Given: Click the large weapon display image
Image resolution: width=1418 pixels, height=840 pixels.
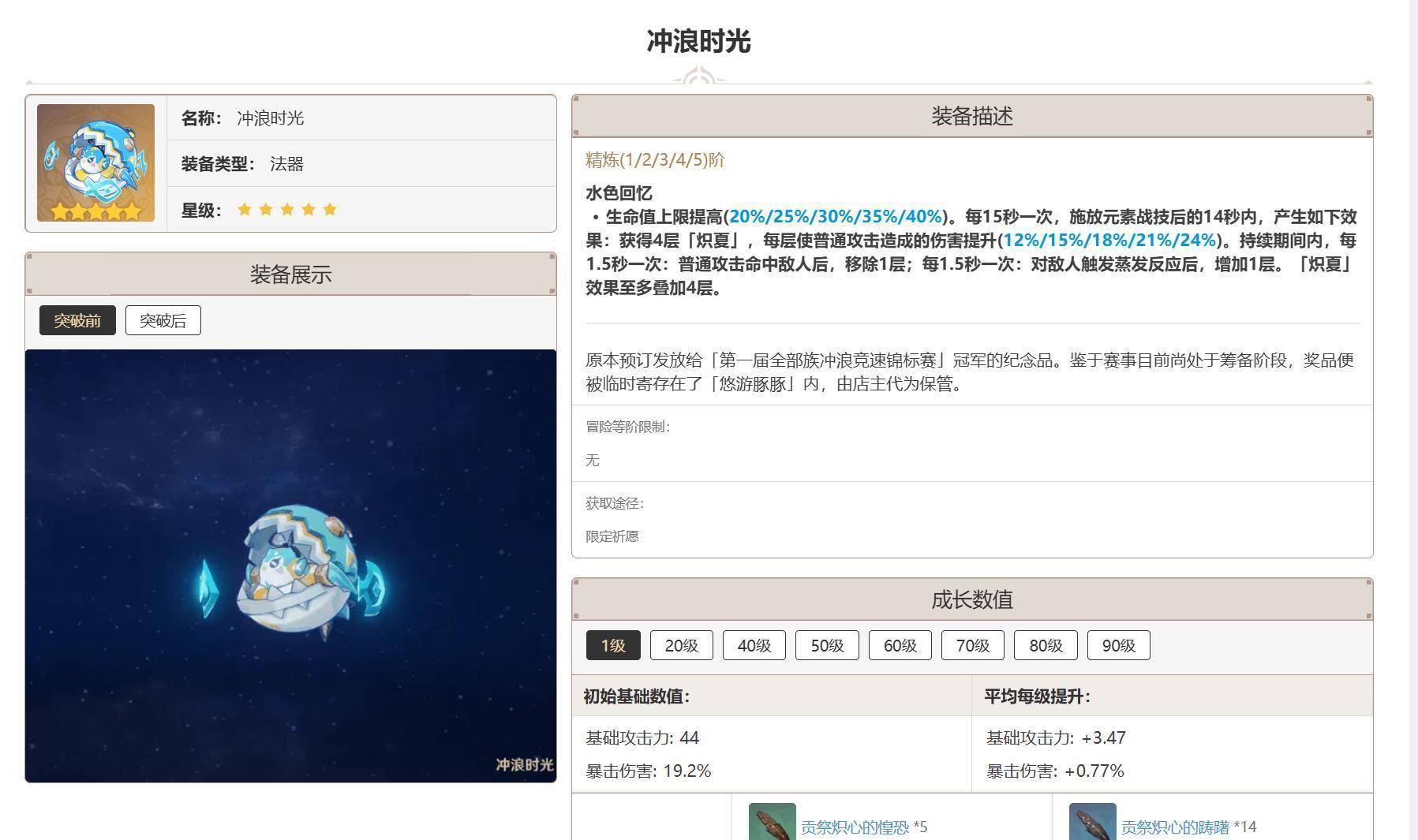Looking at the screenshot, I should 290,566.
